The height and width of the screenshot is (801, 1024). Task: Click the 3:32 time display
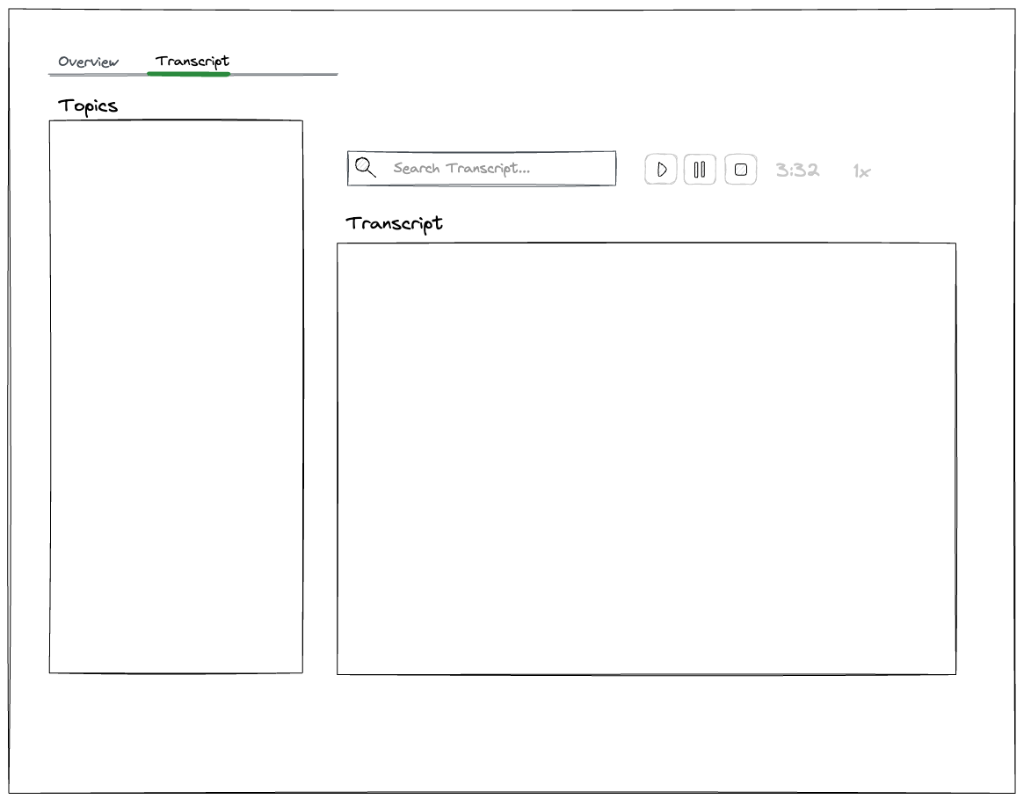click(797, 170)
